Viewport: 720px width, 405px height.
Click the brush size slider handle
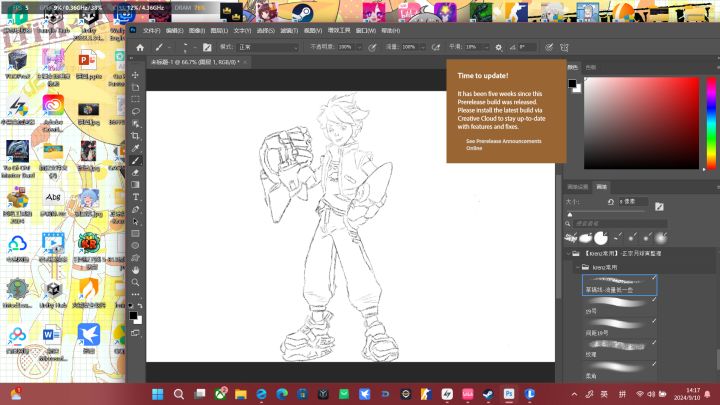[570, 214]
